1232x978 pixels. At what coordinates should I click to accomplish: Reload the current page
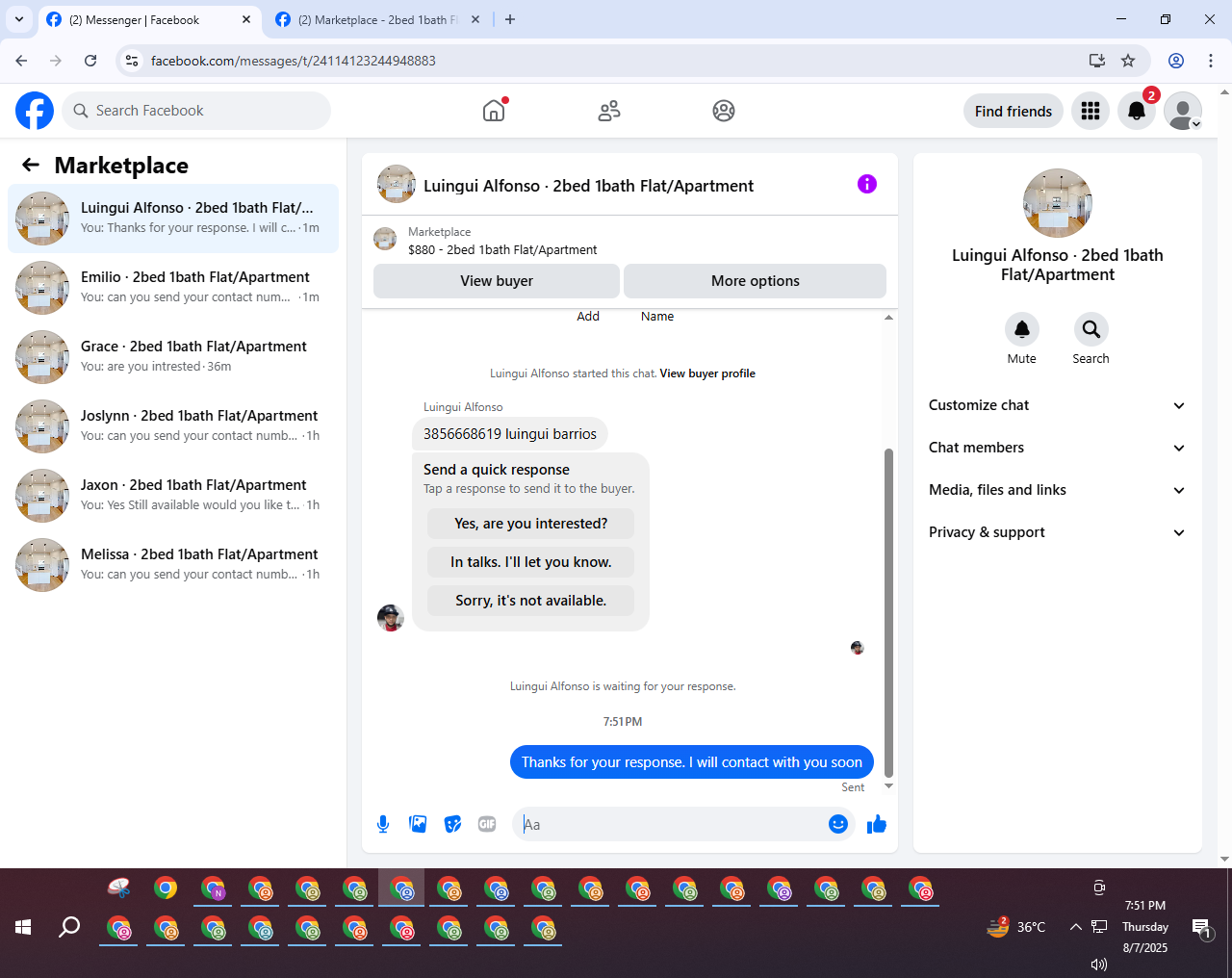click(90, 61)
